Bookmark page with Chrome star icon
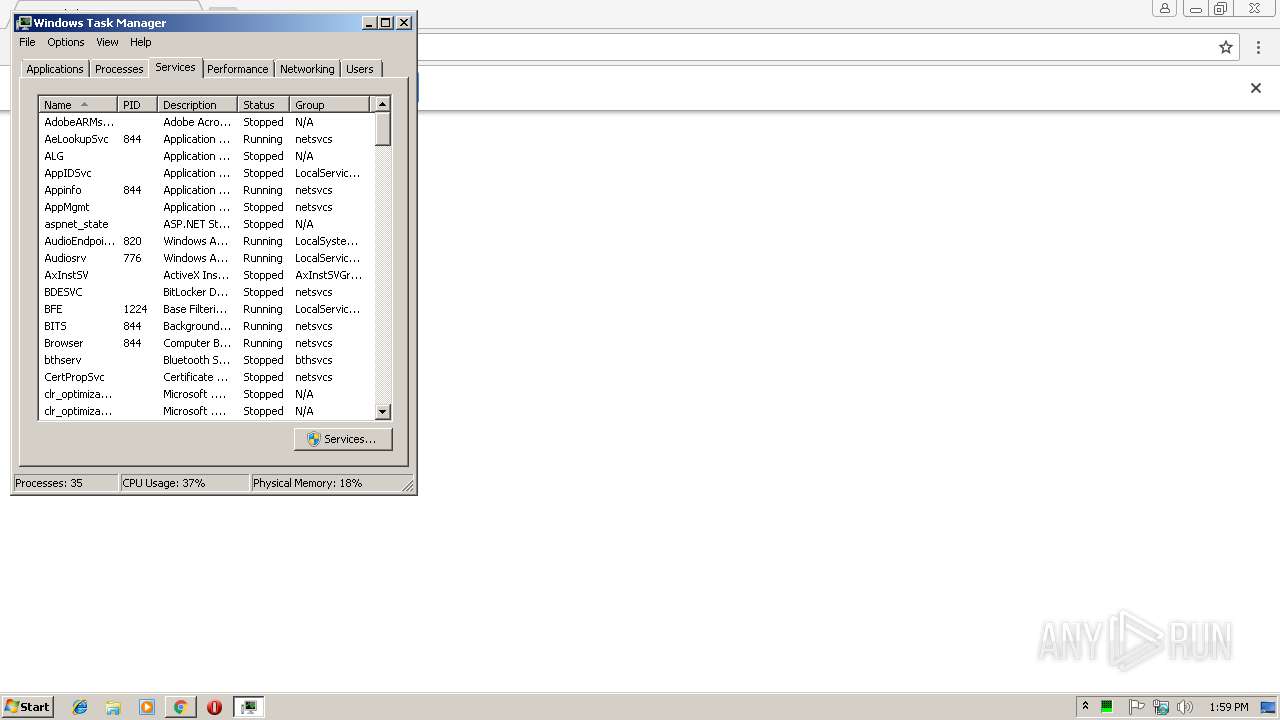 [x=1226, y=47]
